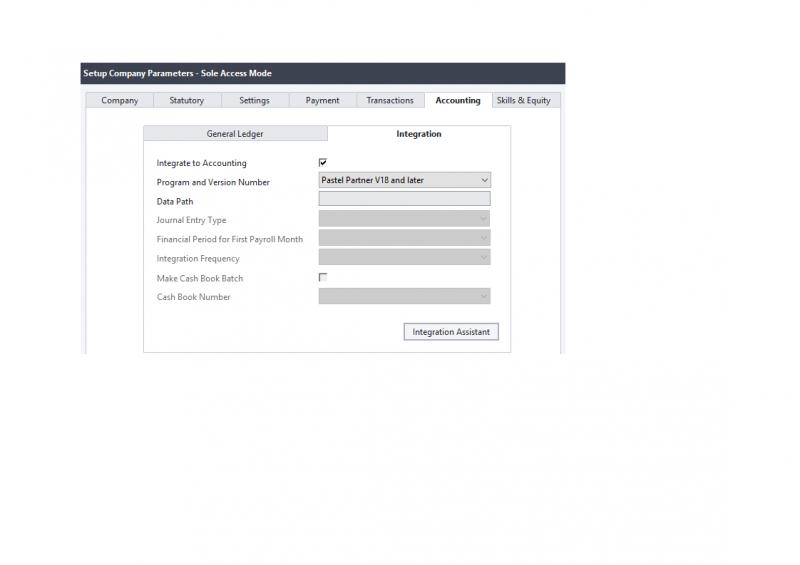
Task: Select the Integration sub-tab
Action: 418,133
